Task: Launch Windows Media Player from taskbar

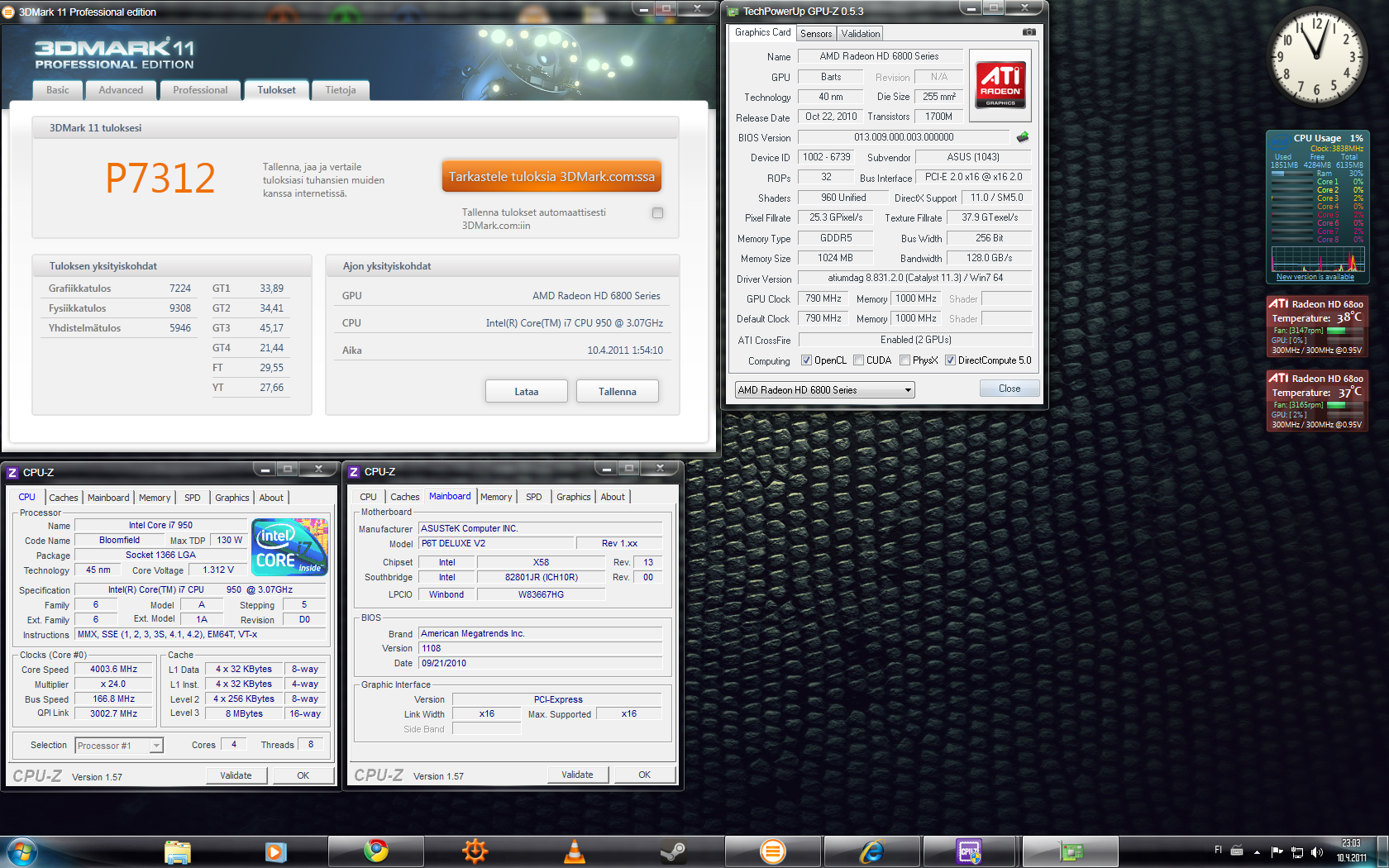Action: click(276, 851)
